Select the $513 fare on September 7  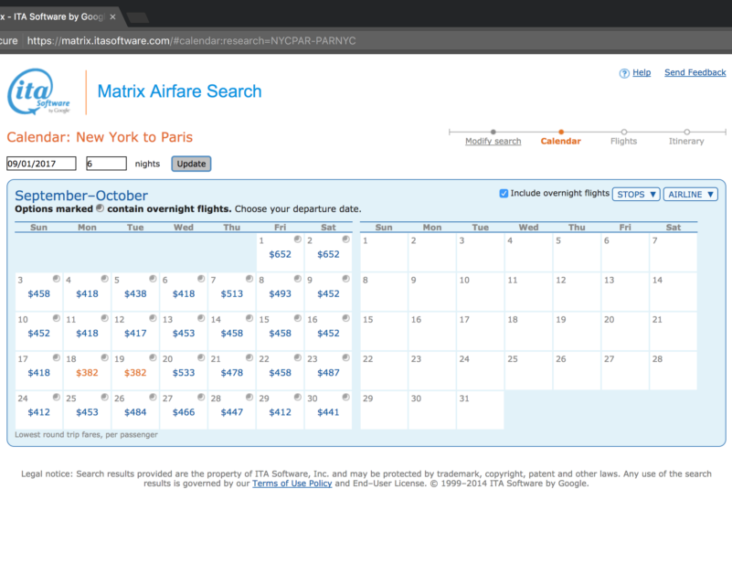click(232, 294)
